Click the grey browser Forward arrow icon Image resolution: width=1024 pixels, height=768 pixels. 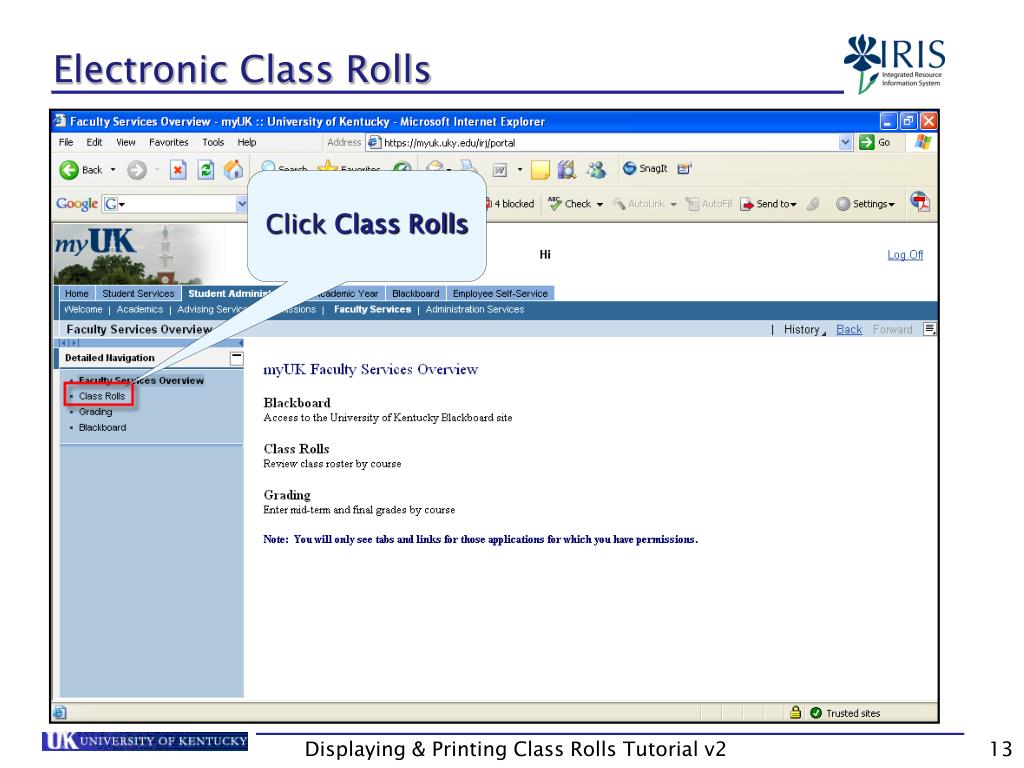pos(136,170)
